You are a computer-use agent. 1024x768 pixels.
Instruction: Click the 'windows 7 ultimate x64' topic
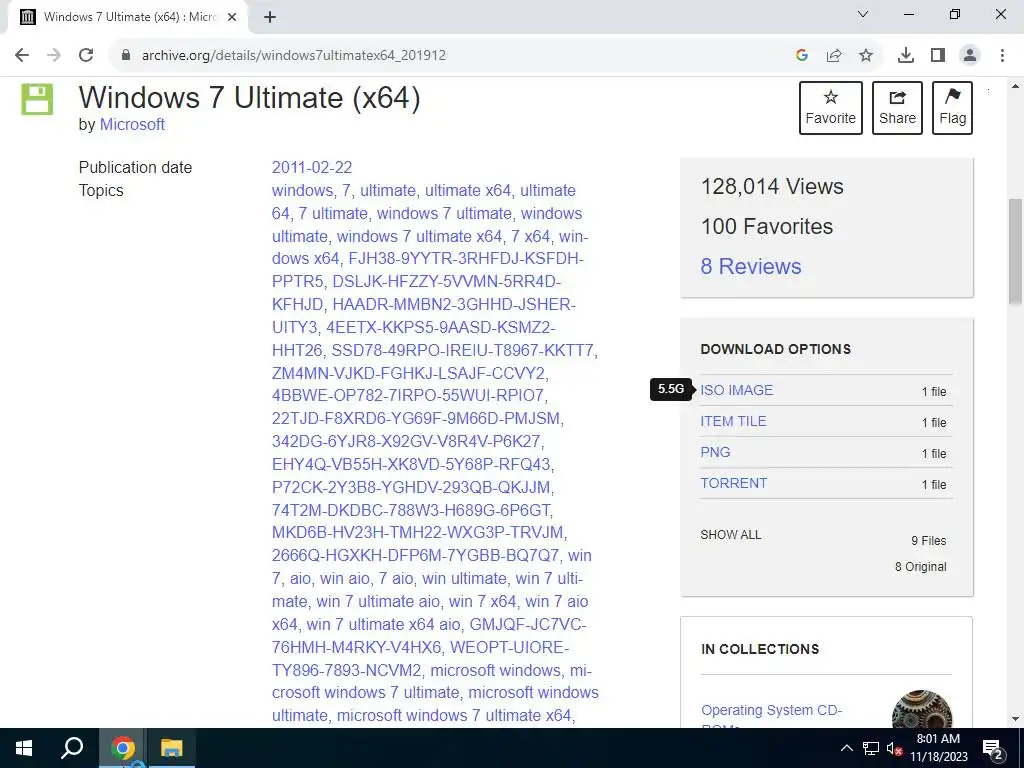pyautogui.click(x=419, y=236)
